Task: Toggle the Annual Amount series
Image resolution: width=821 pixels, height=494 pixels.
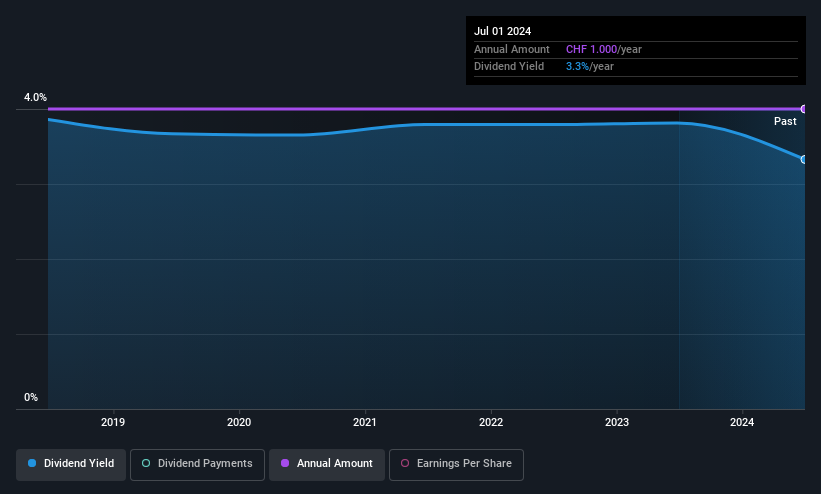Action: coord(327,464)
